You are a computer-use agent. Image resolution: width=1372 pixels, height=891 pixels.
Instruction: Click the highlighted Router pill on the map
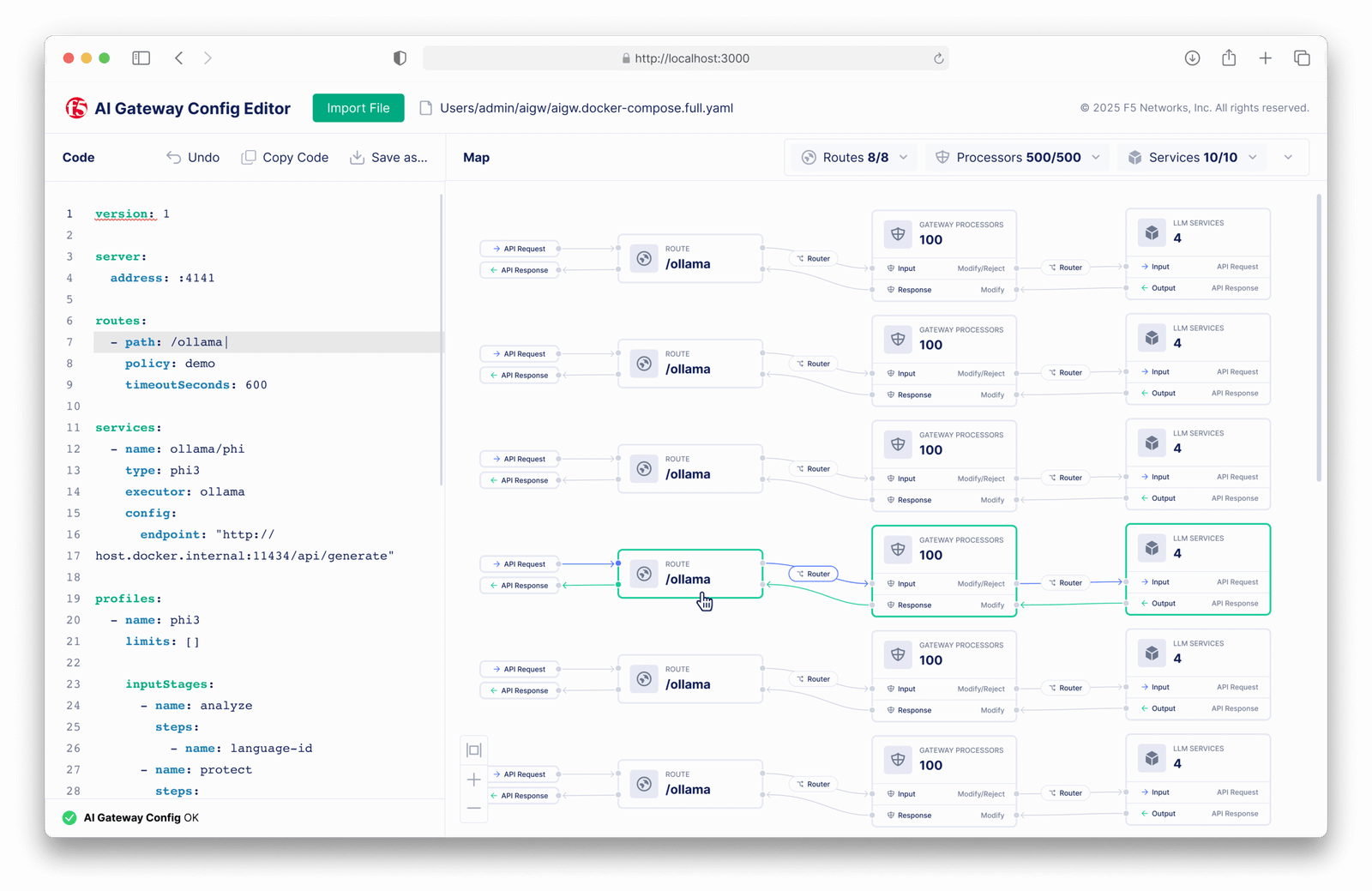[813, 574]
